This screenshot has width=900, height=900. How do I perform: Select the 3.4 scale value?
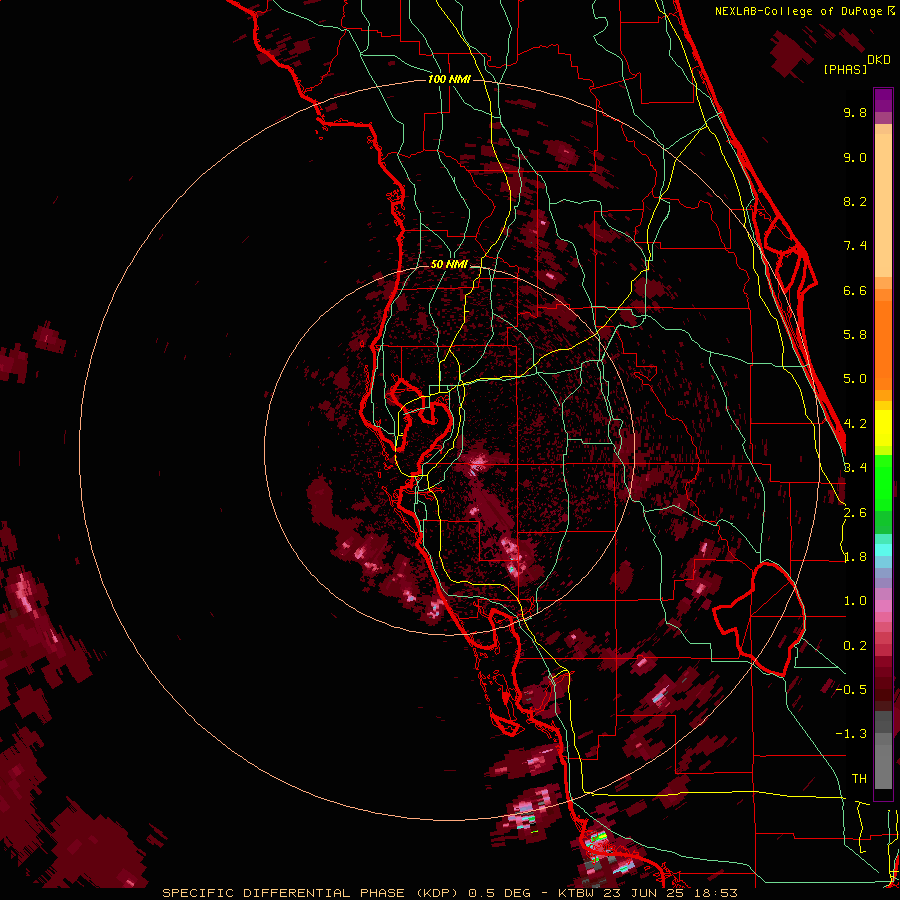tap(855, 468)
